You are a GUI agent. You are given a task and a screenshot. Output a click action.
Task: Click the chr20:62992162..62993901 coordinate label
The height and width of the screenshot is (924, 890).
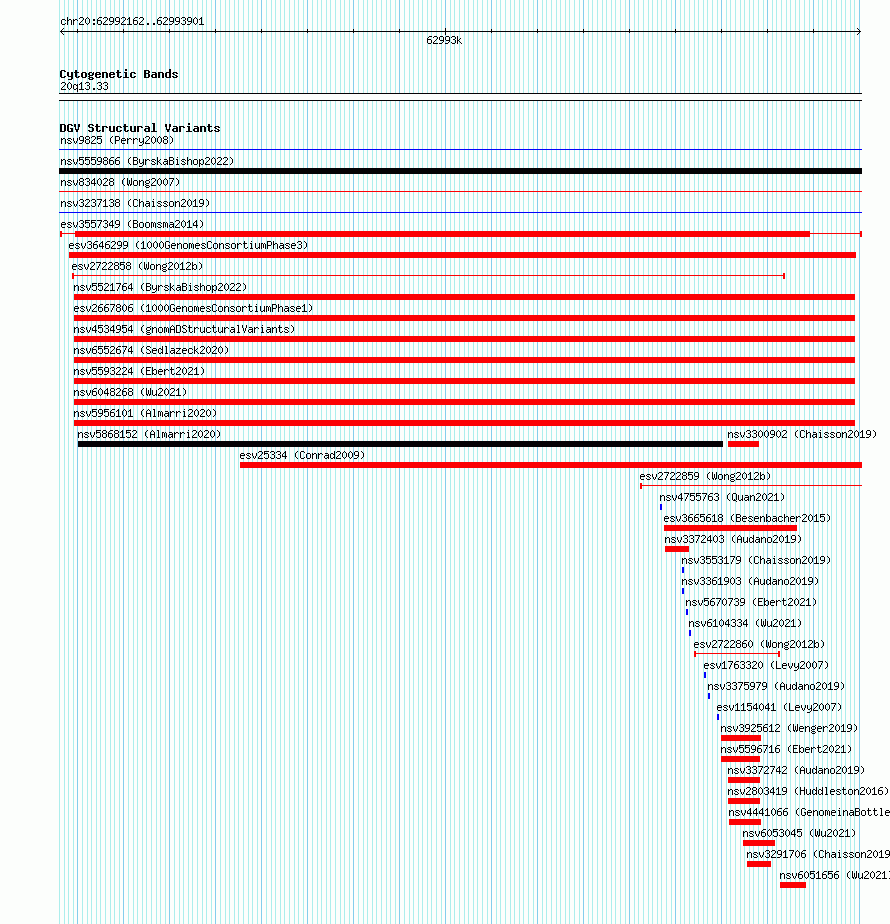tap(132, 21)
